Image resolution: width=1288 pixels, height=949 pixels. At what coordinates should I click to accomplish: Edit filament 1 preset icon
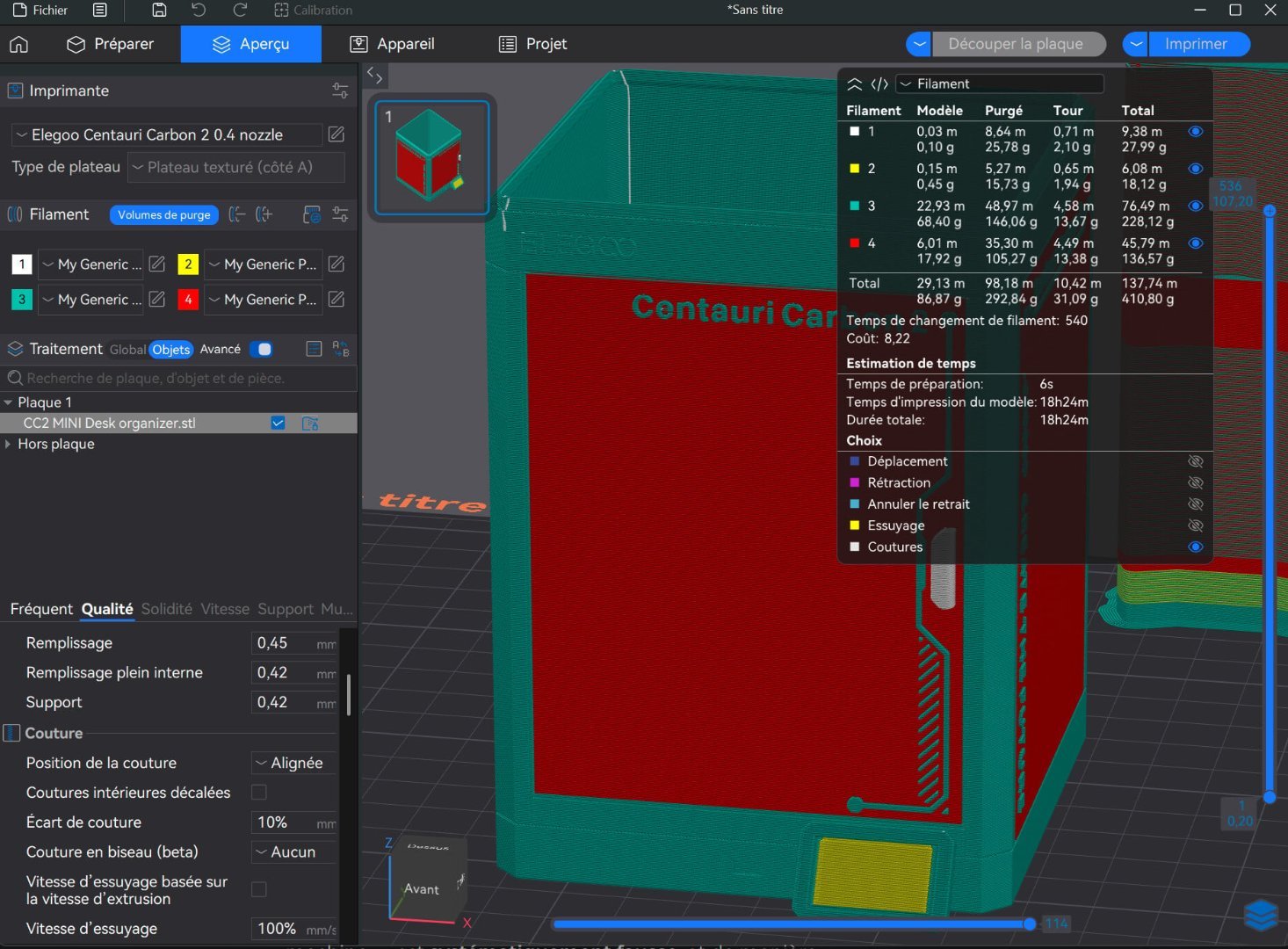(157, 264)
